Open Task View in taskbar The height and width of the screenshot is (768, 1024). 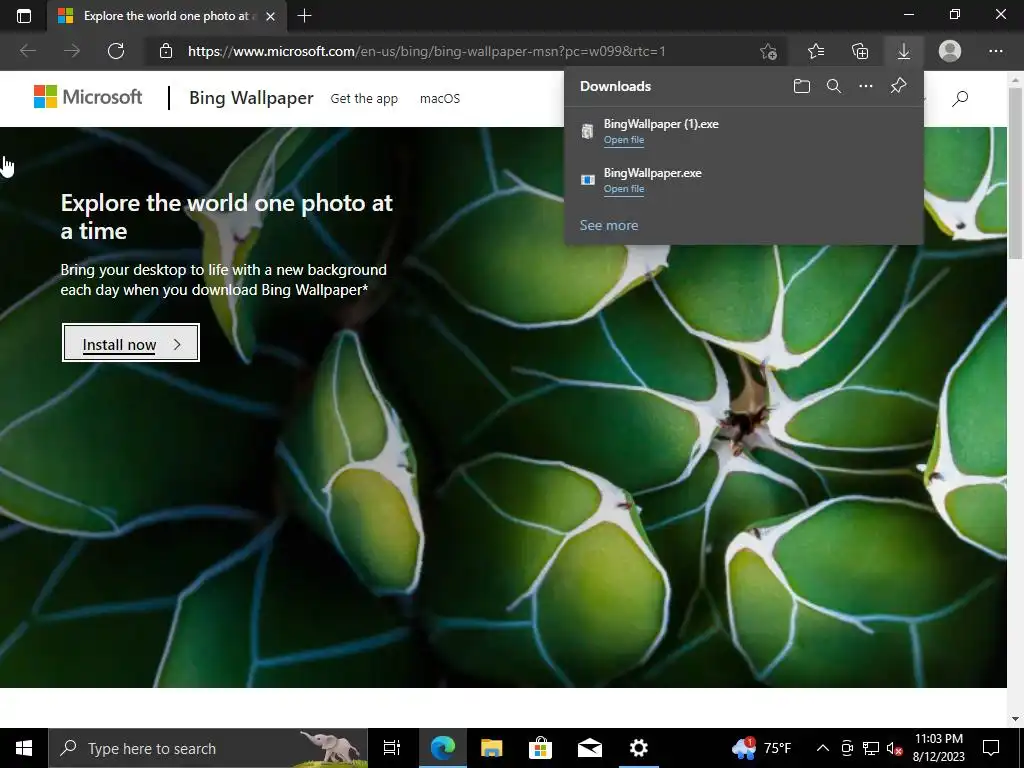[x=392, y=748]
